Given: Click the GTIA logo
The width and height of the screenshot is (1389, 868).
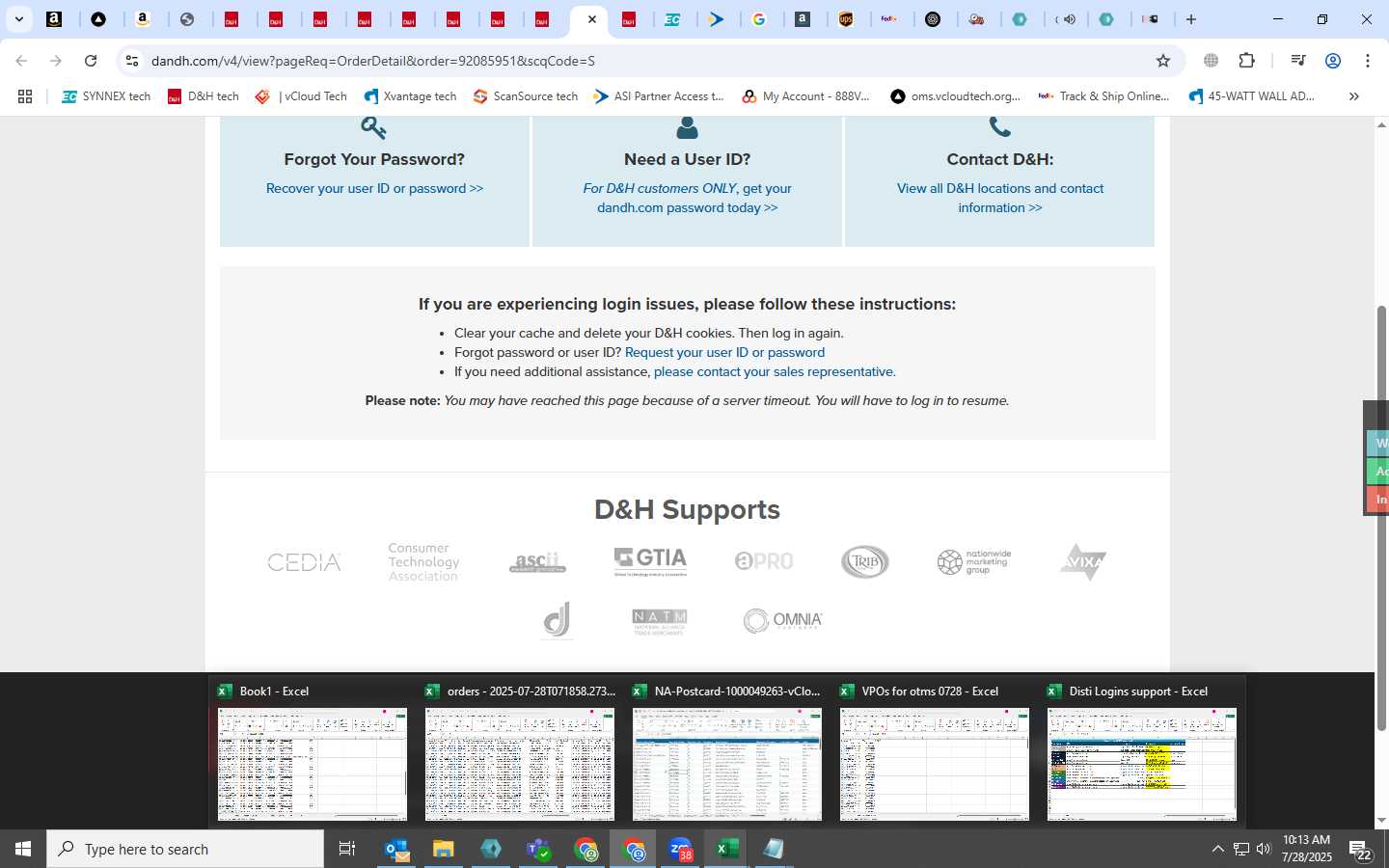Looking at the screenshot, I should click(x=650, y=561).
